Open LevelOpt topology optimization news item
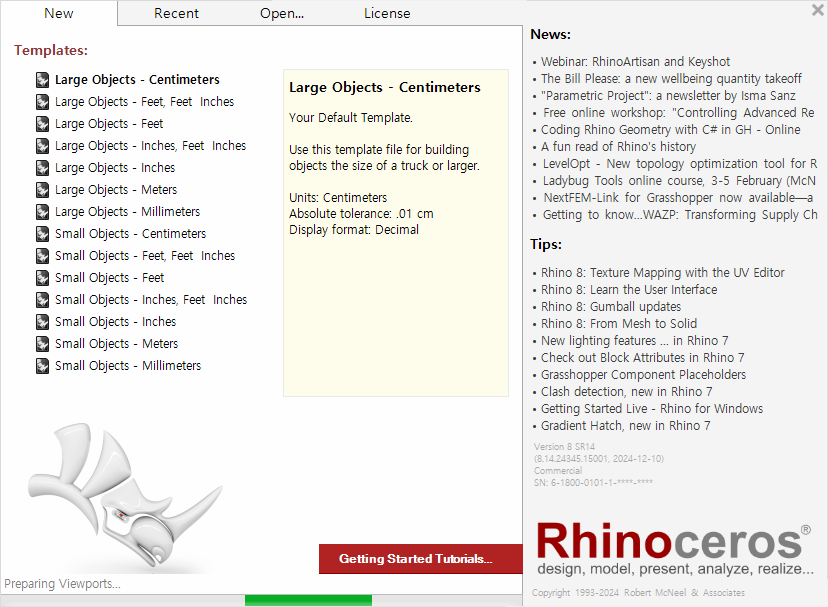The height and width of the screenshot is (607, 828). [x=680, y=164]
